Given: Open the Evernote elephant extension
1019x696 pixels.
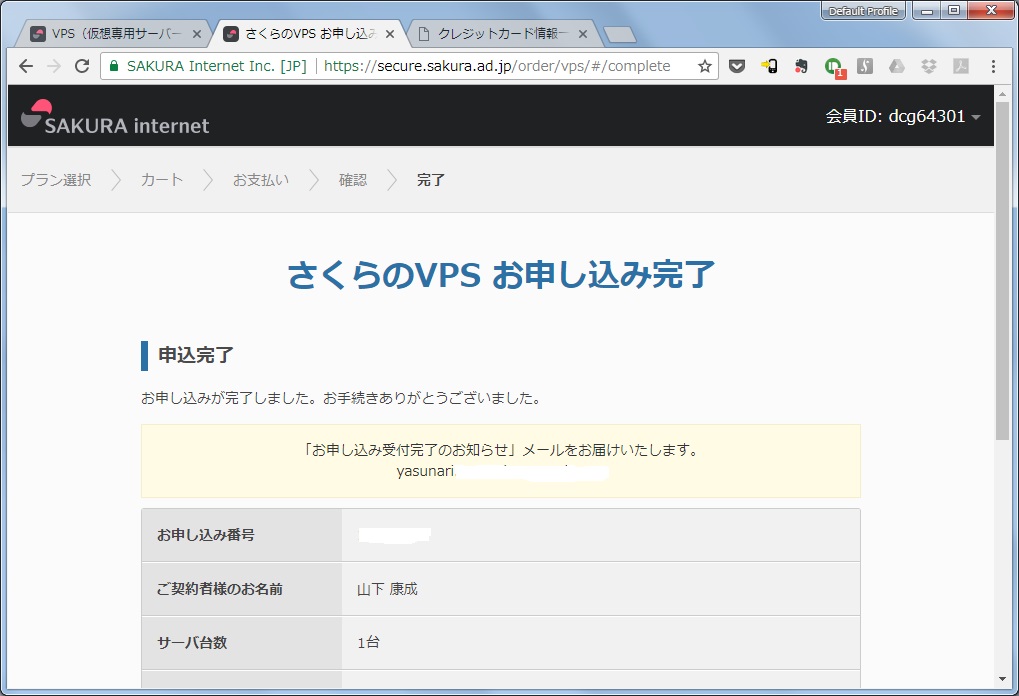Looking at the screenshot, I should (x=801, y=66).
